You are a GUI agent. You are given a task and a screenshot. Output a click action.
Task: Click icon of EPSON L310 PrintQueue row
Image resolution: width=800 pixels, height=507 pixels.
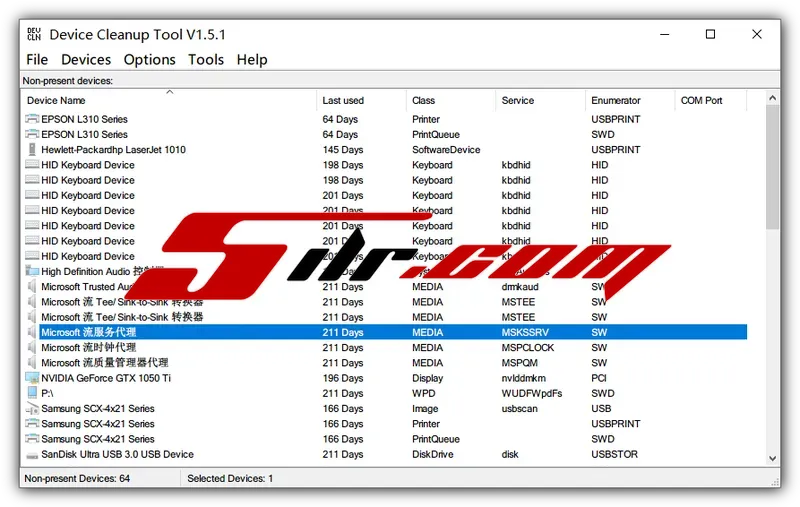click(32, 134)
